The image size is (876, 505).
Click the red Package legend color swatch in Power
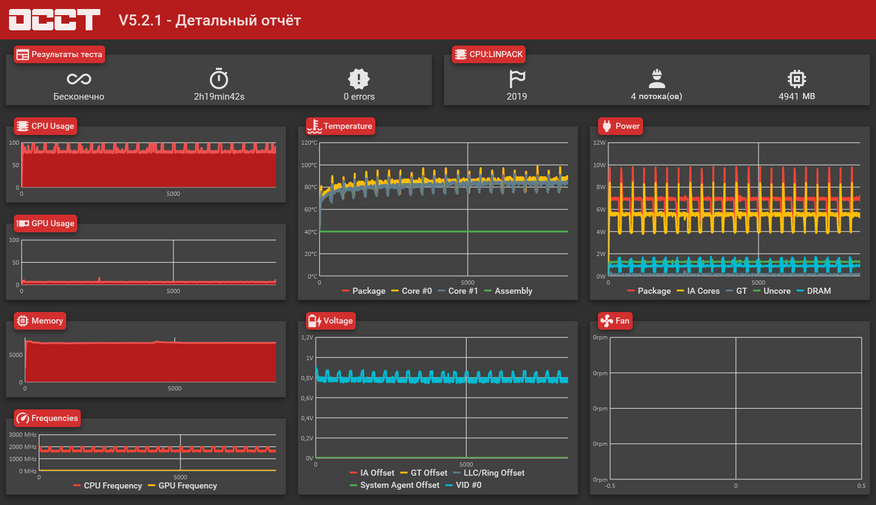[630, 291]
